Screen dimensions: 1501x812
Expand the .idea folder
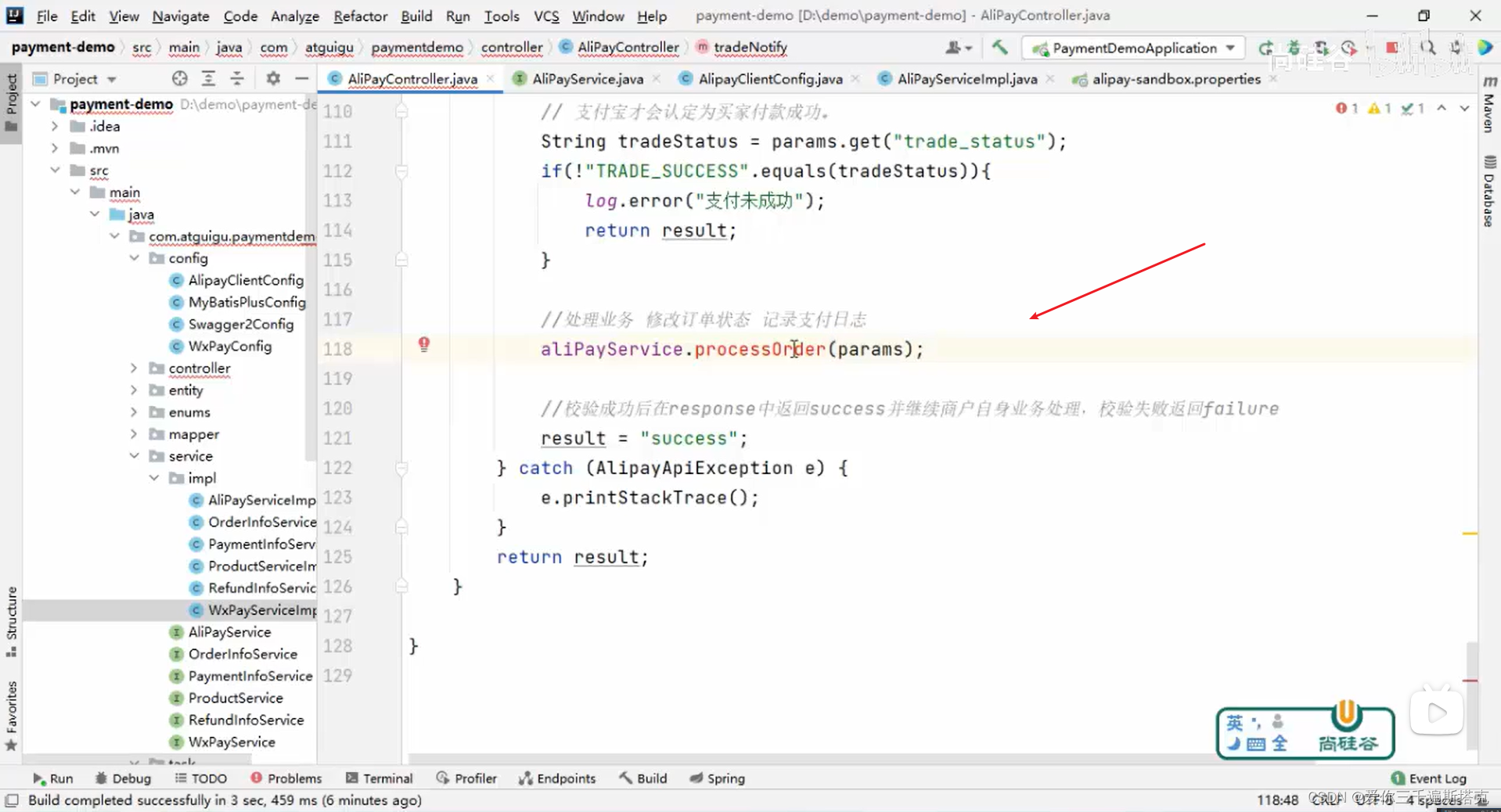[x=55, y=126]
